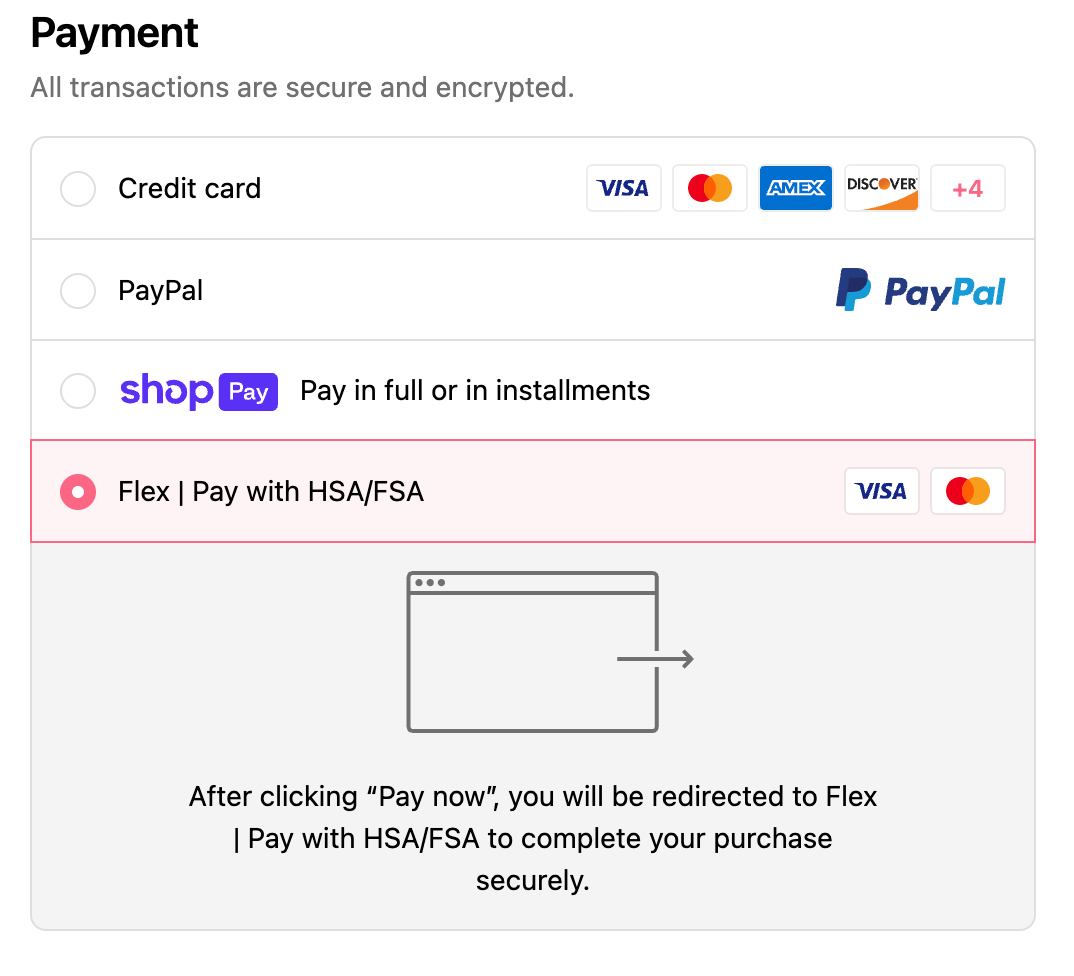Expand the Flex HSA/FSA payment section
Viewport: 1074px width, 976px height.
click(77, 492)
